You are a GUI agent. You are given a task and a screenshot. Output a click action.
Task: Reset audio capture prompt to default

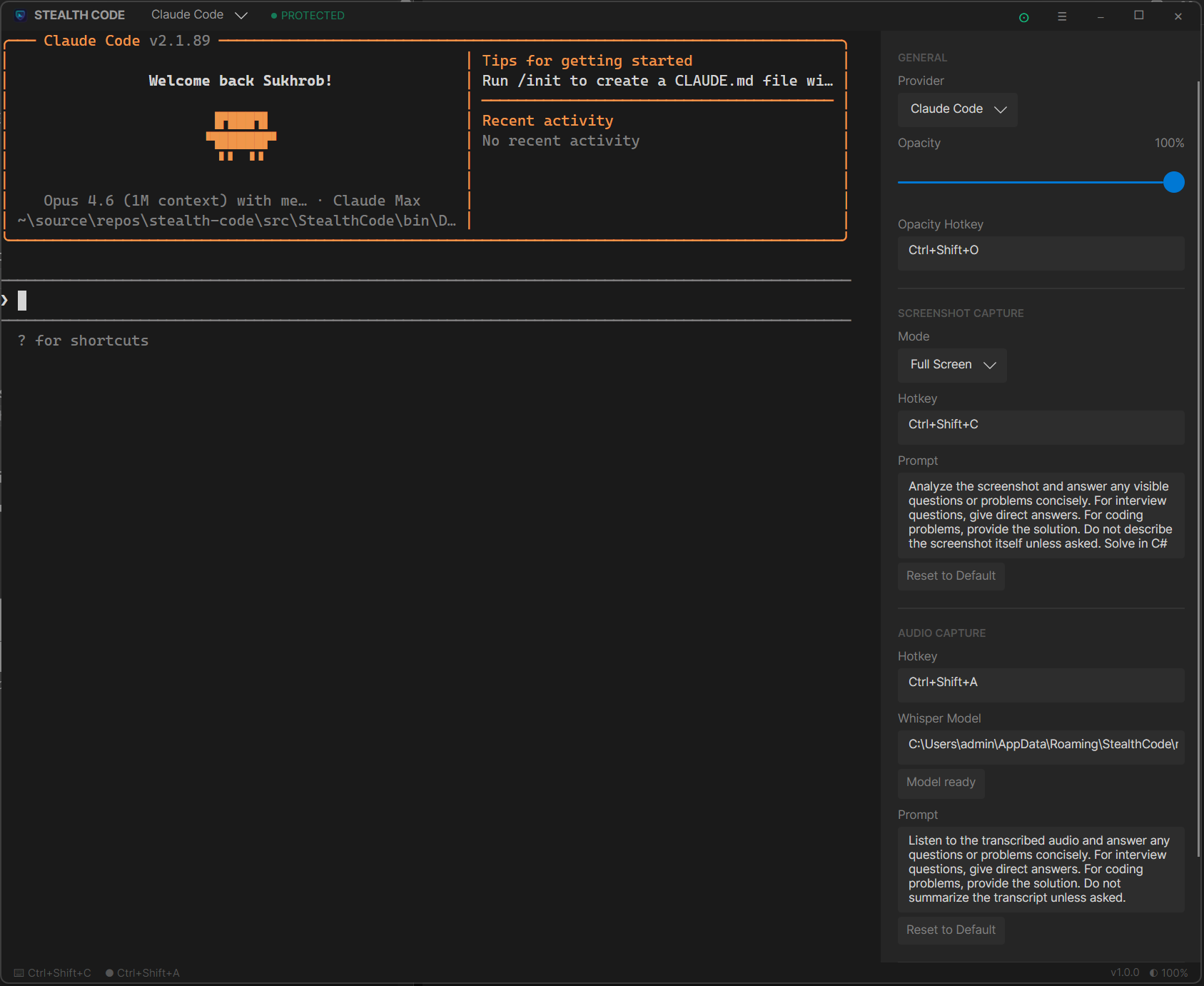pyautogui.click(x=951, y=930)
